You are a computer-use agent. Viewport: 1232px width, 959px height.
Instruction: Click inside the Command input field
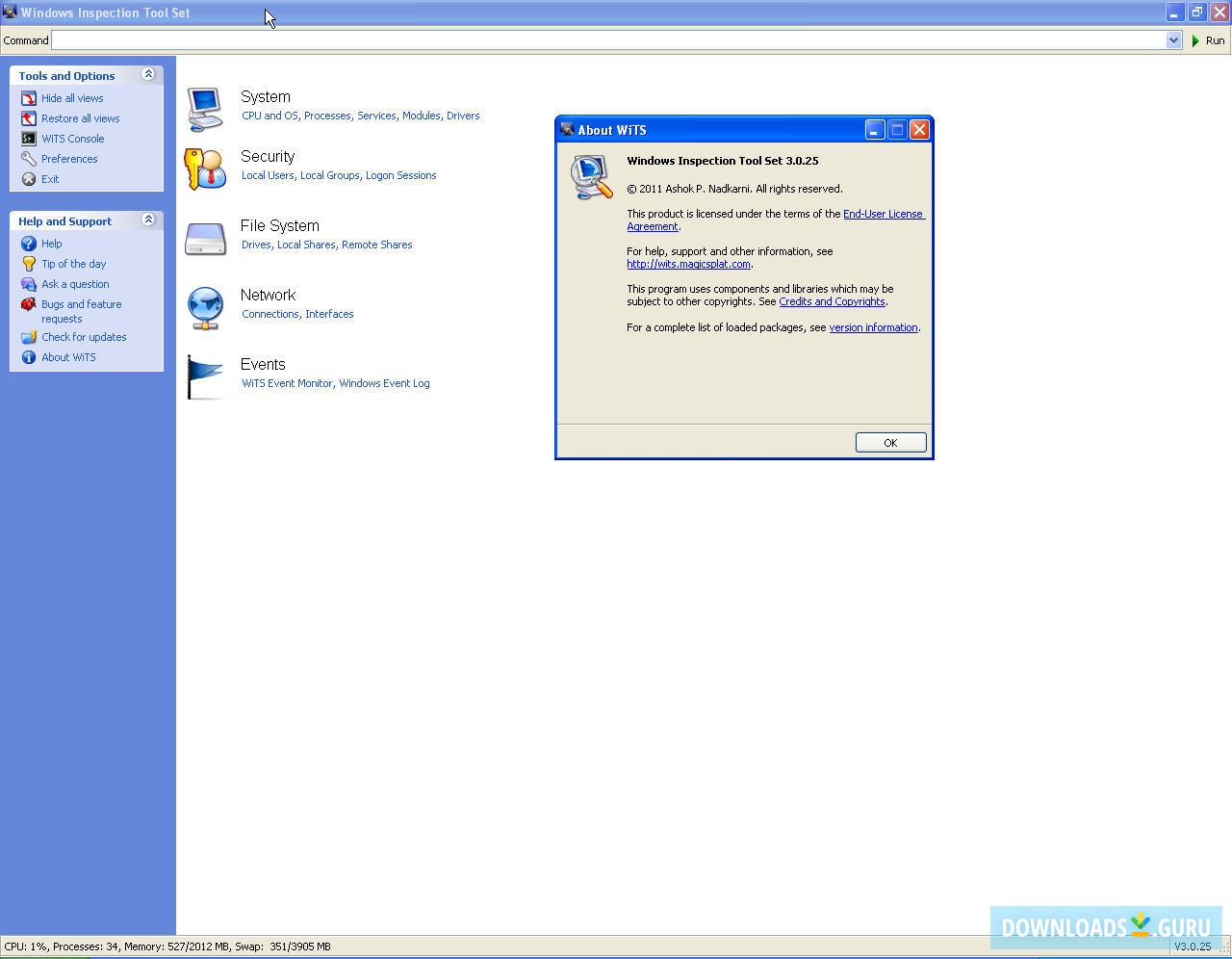coord(608,40)
